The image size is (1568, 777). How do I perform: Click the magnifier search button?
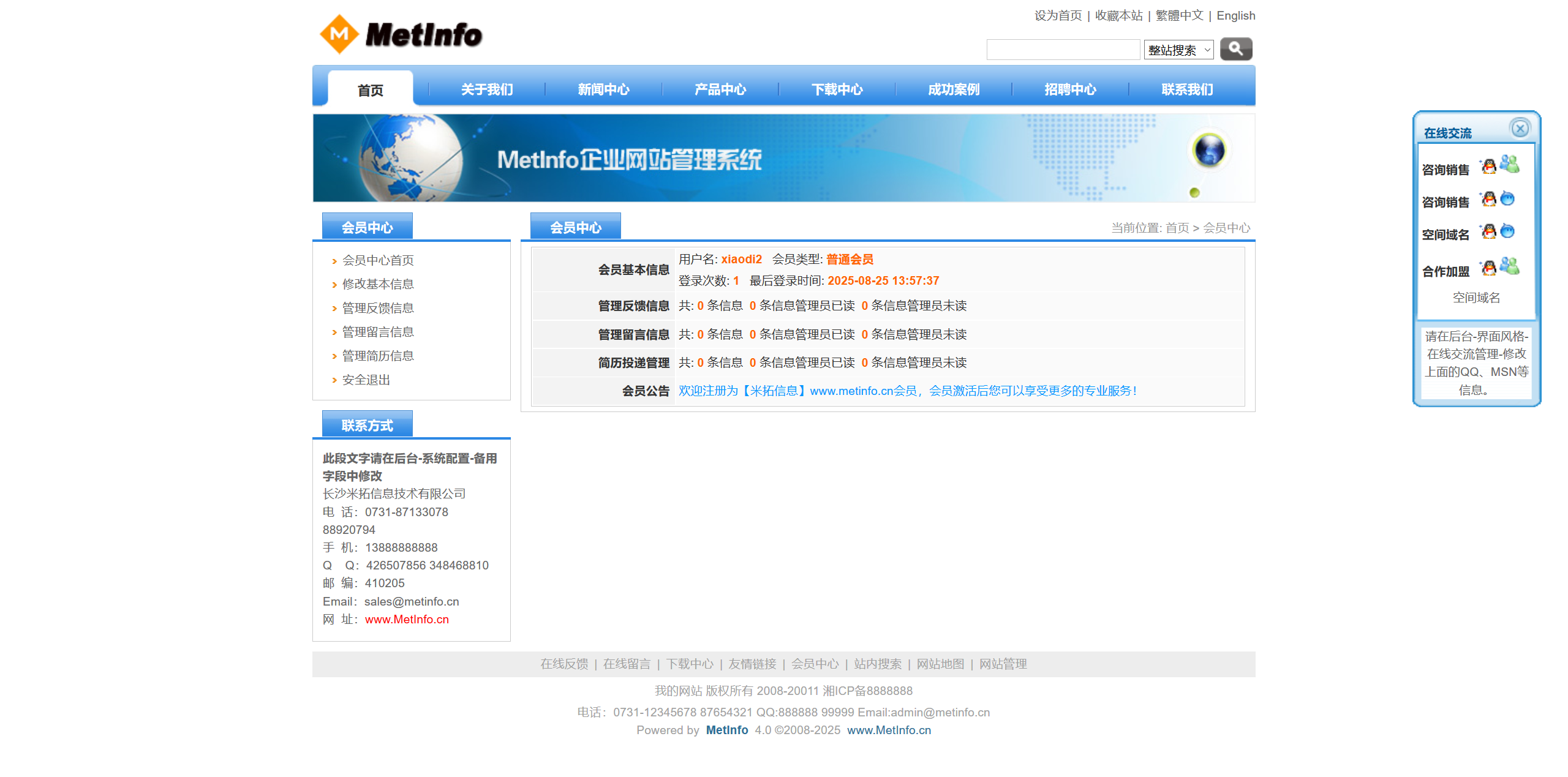click(1235, 49)
